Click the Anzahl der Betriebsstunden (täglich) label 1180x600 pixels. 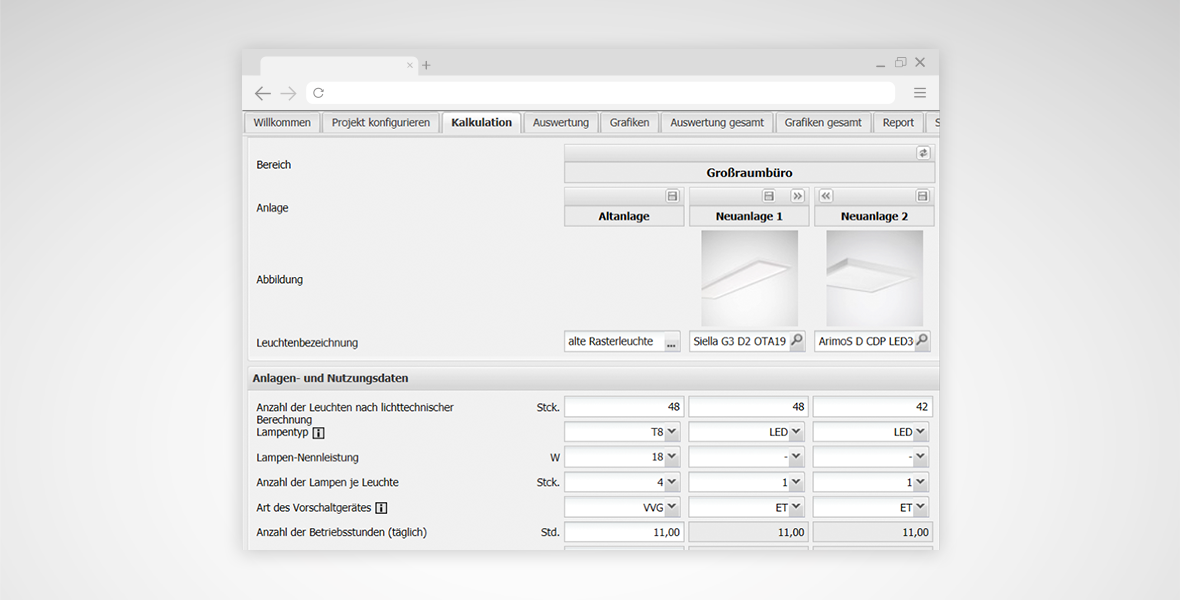click(x=342, y=532)
